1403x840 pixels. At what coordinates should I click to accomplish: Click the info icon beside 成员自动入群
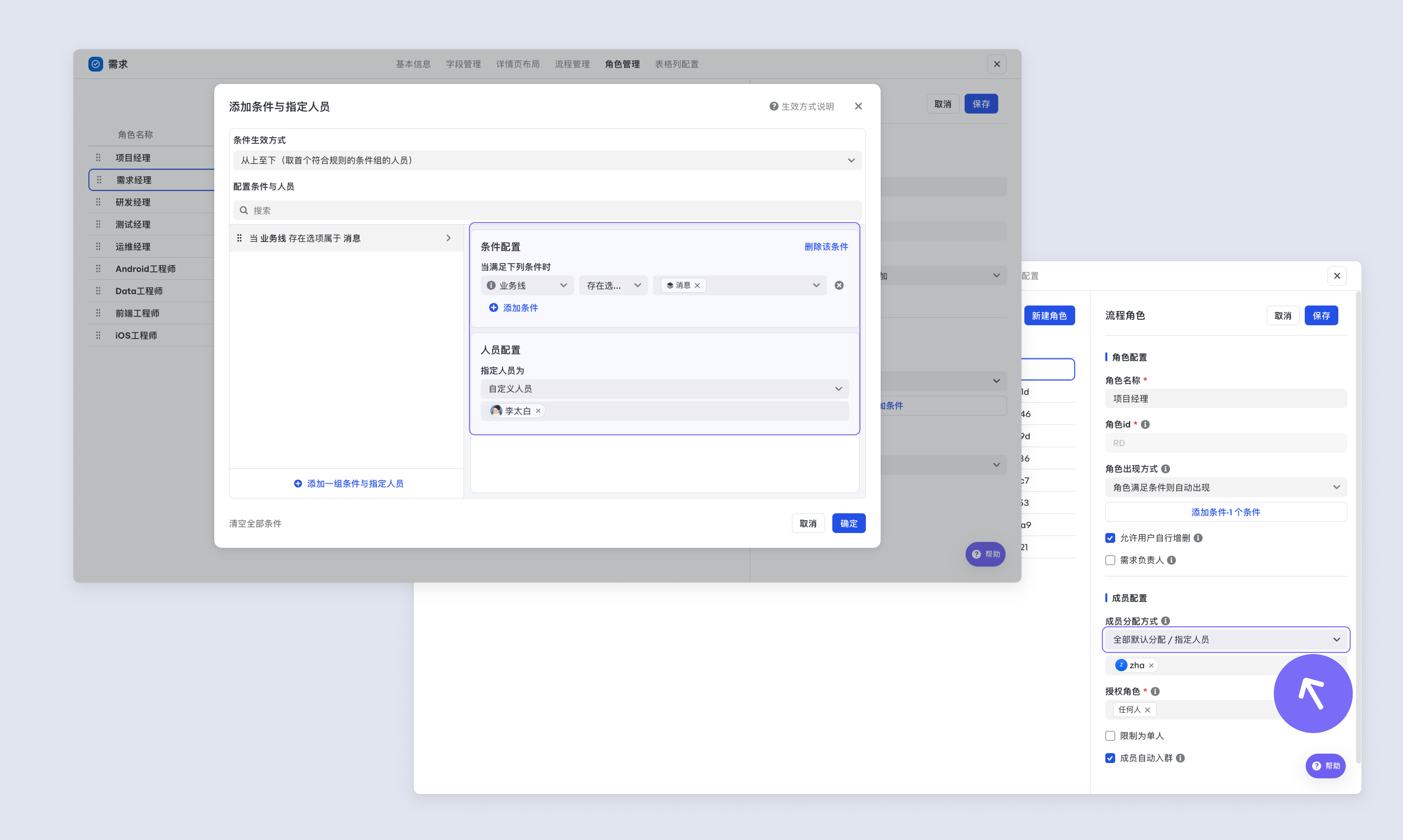coord(1181,758)
